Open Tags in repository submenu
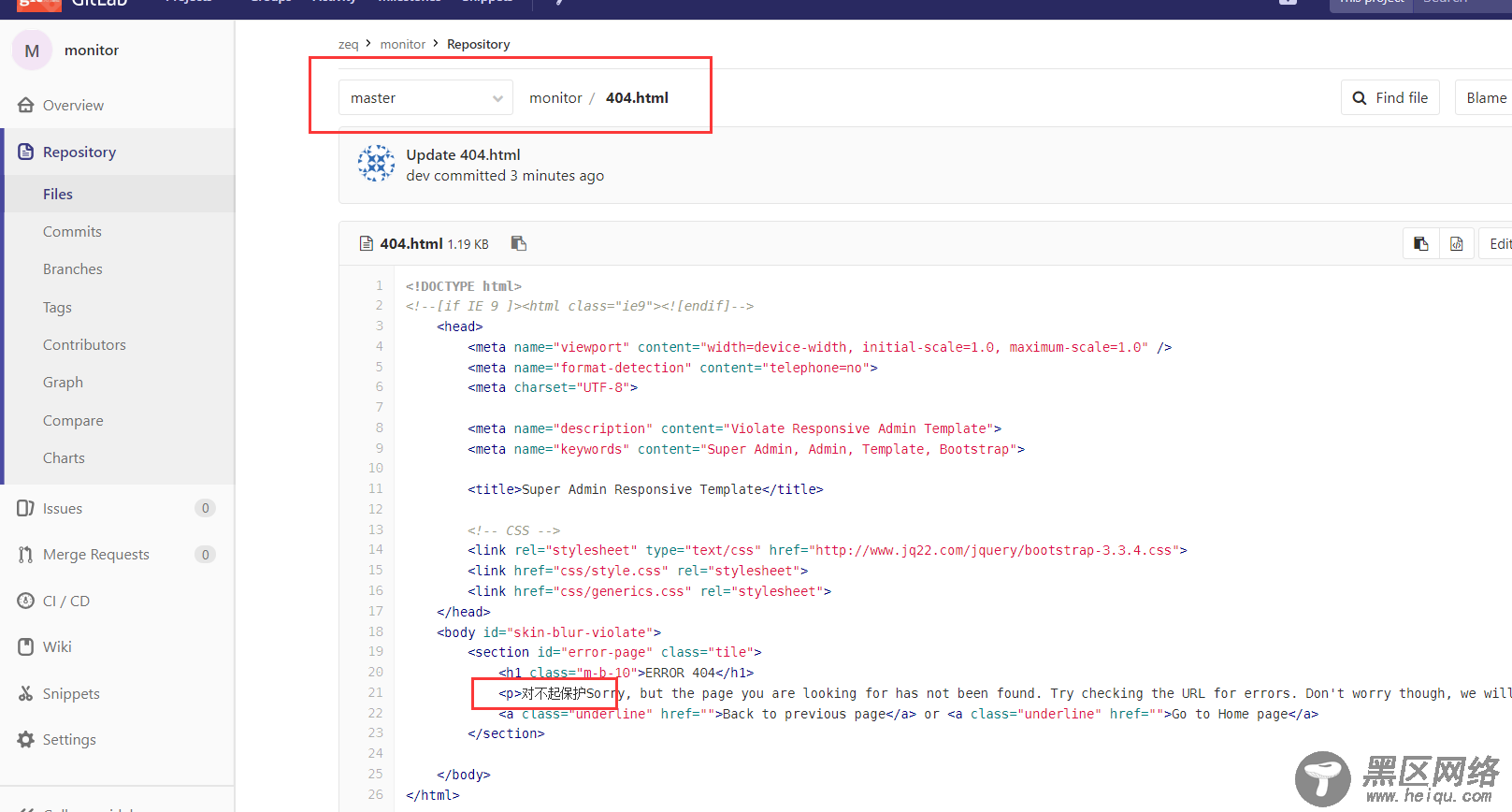 click(57, 307)
